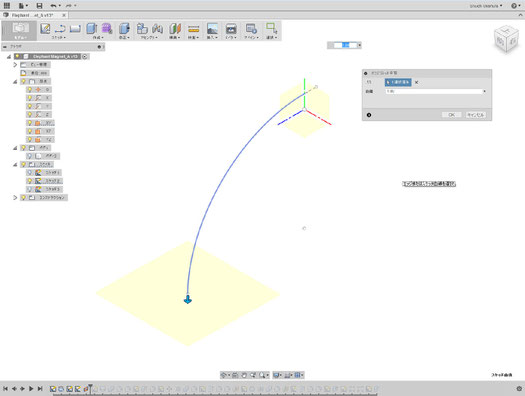Collapse the Sketches folder in browser

(15, 164)
